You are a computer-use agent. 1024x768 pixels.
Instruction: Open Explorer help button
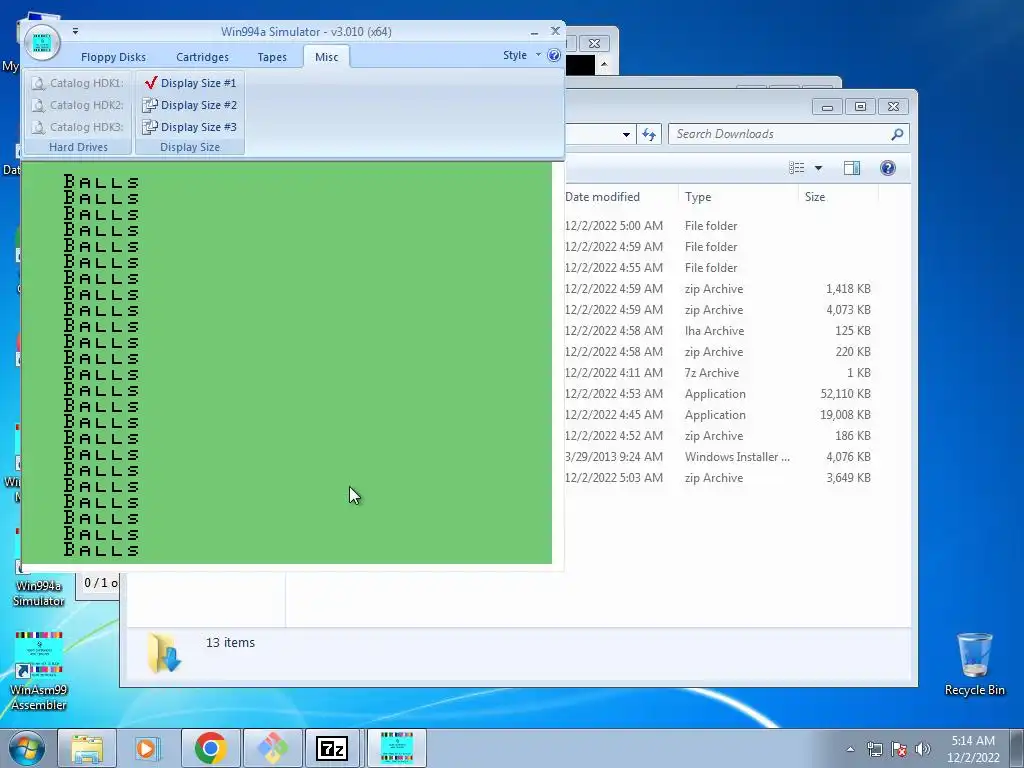click(x=888, y=168)
